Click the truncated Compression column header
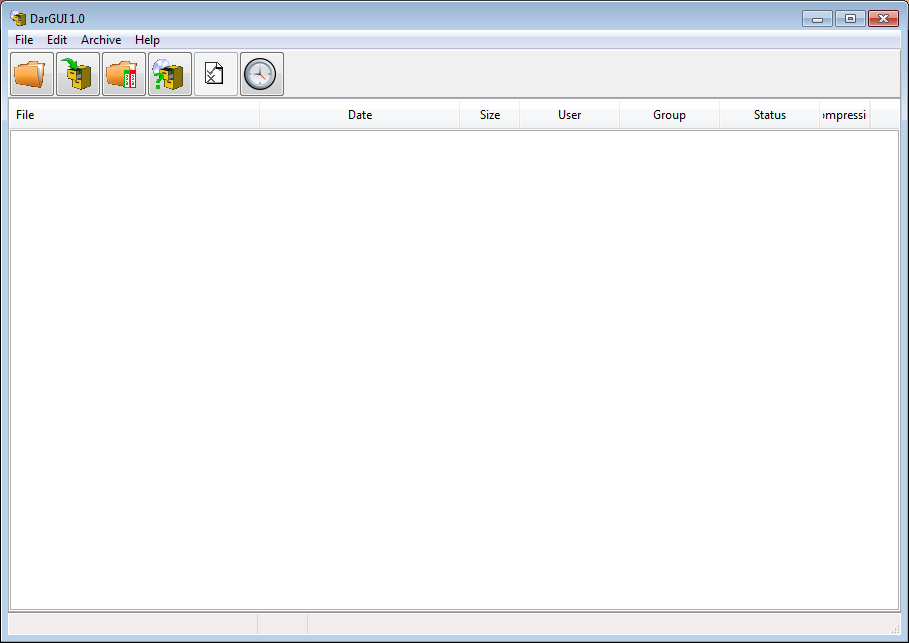This screenshot has width=909, height=643. pyautogui.click(x=845, y=115)
